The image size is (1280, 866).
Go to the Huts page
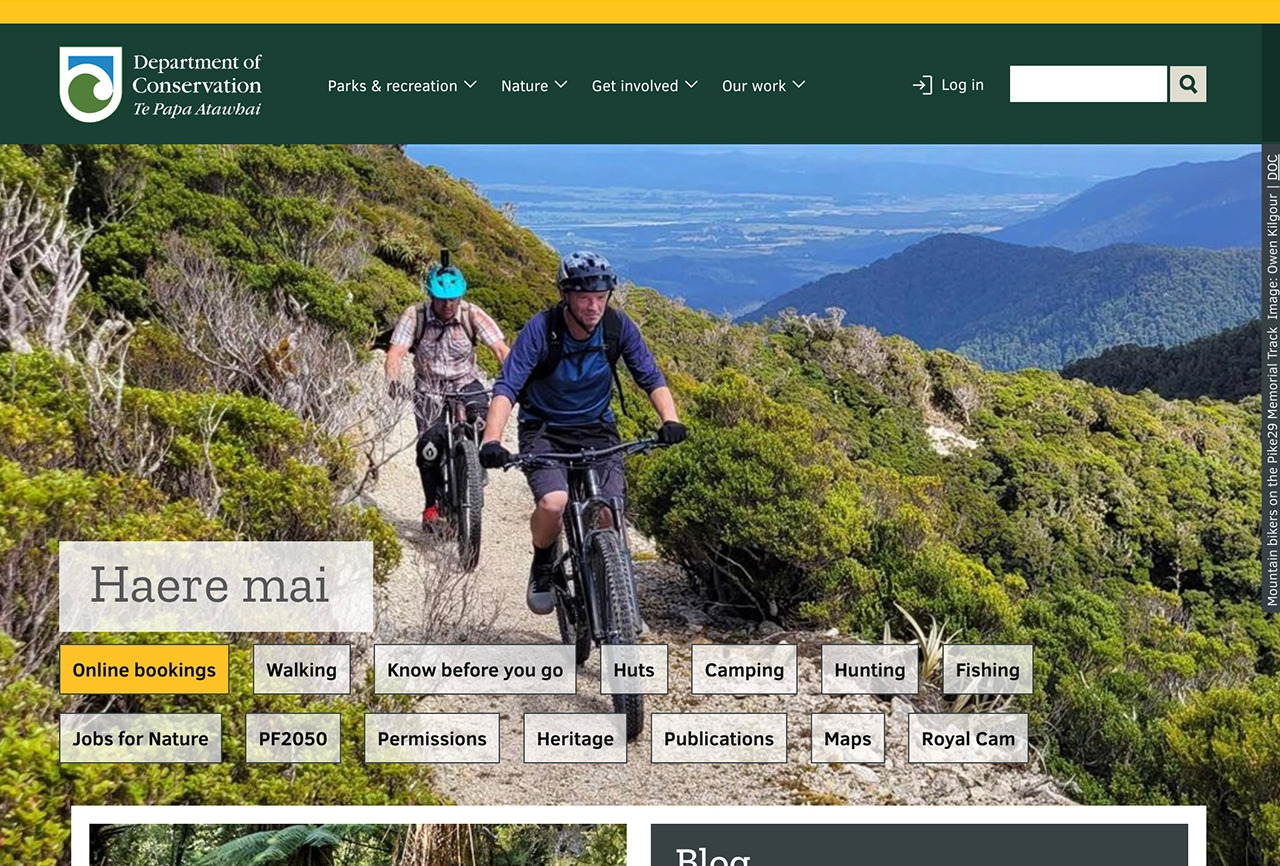point(634,670)
